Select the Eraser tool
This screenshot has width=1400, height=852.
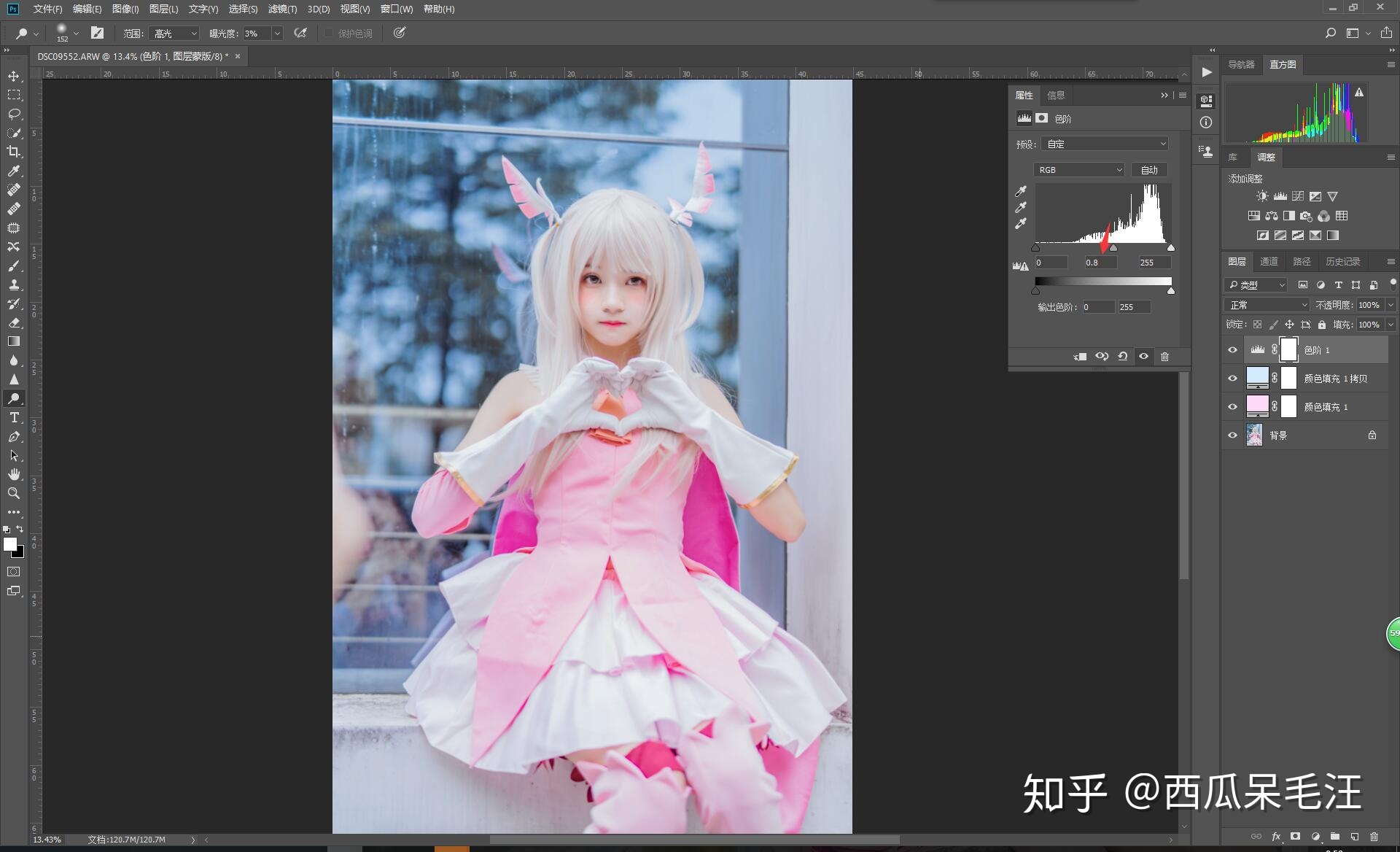pyautogui.click(x=14, y=322)
